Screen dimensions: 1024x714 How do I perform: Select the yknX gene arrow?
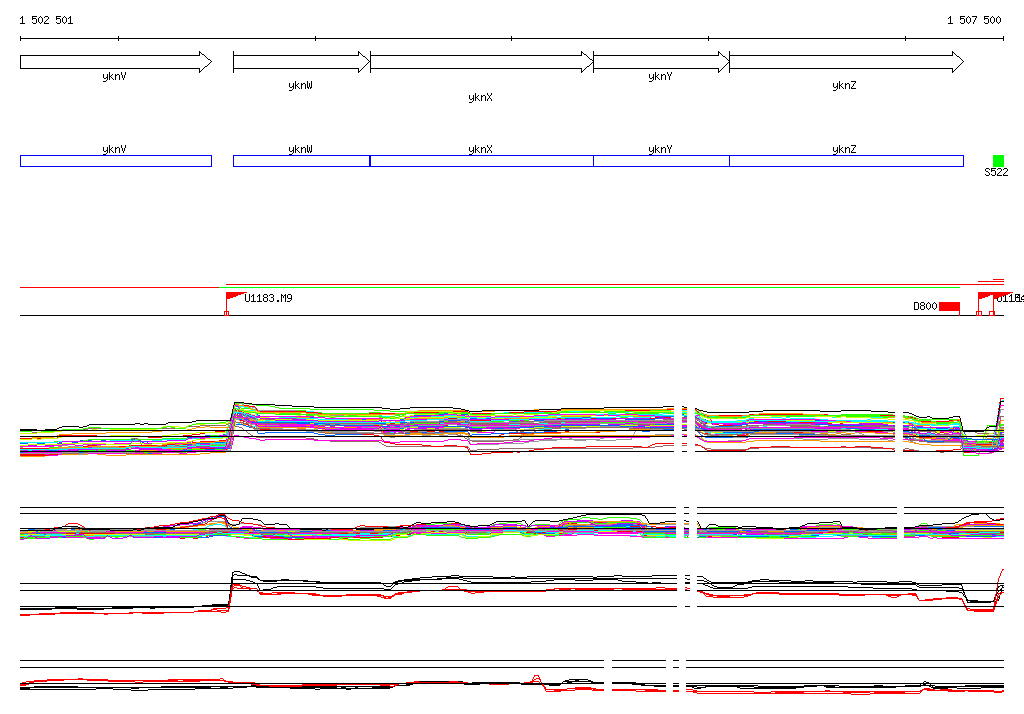pos(482,62)
